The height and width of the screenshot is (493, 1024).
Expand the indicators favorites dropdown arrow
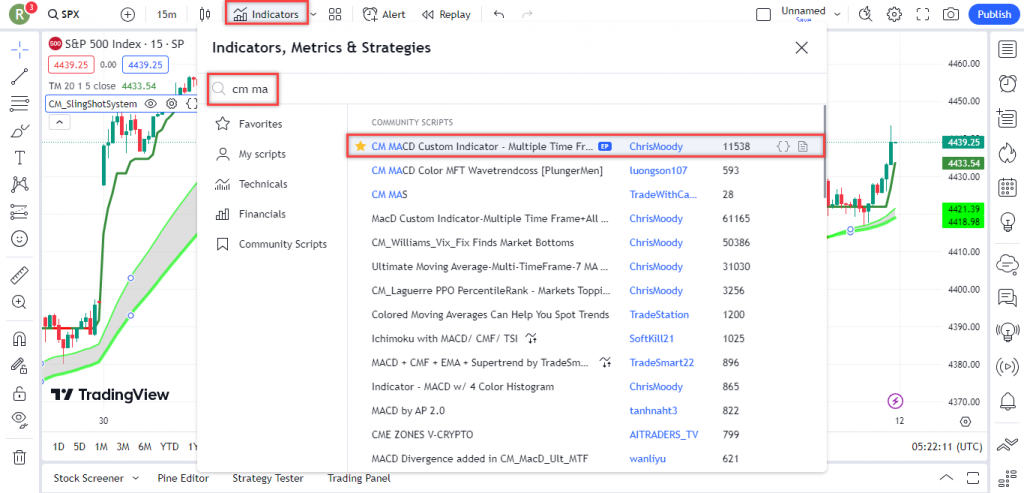point(314,14)
